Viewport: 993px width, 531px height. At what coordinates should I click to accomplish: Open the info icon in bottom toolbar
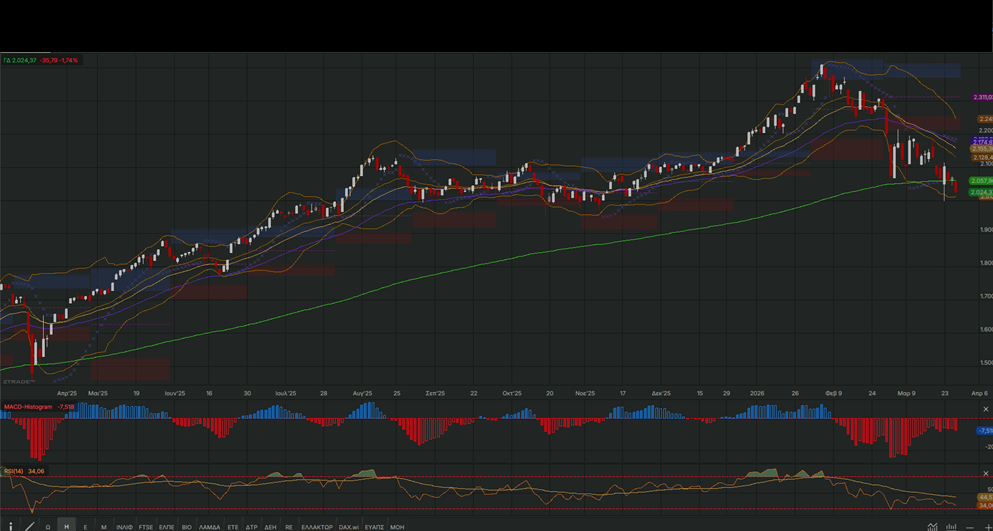point(11,526)
